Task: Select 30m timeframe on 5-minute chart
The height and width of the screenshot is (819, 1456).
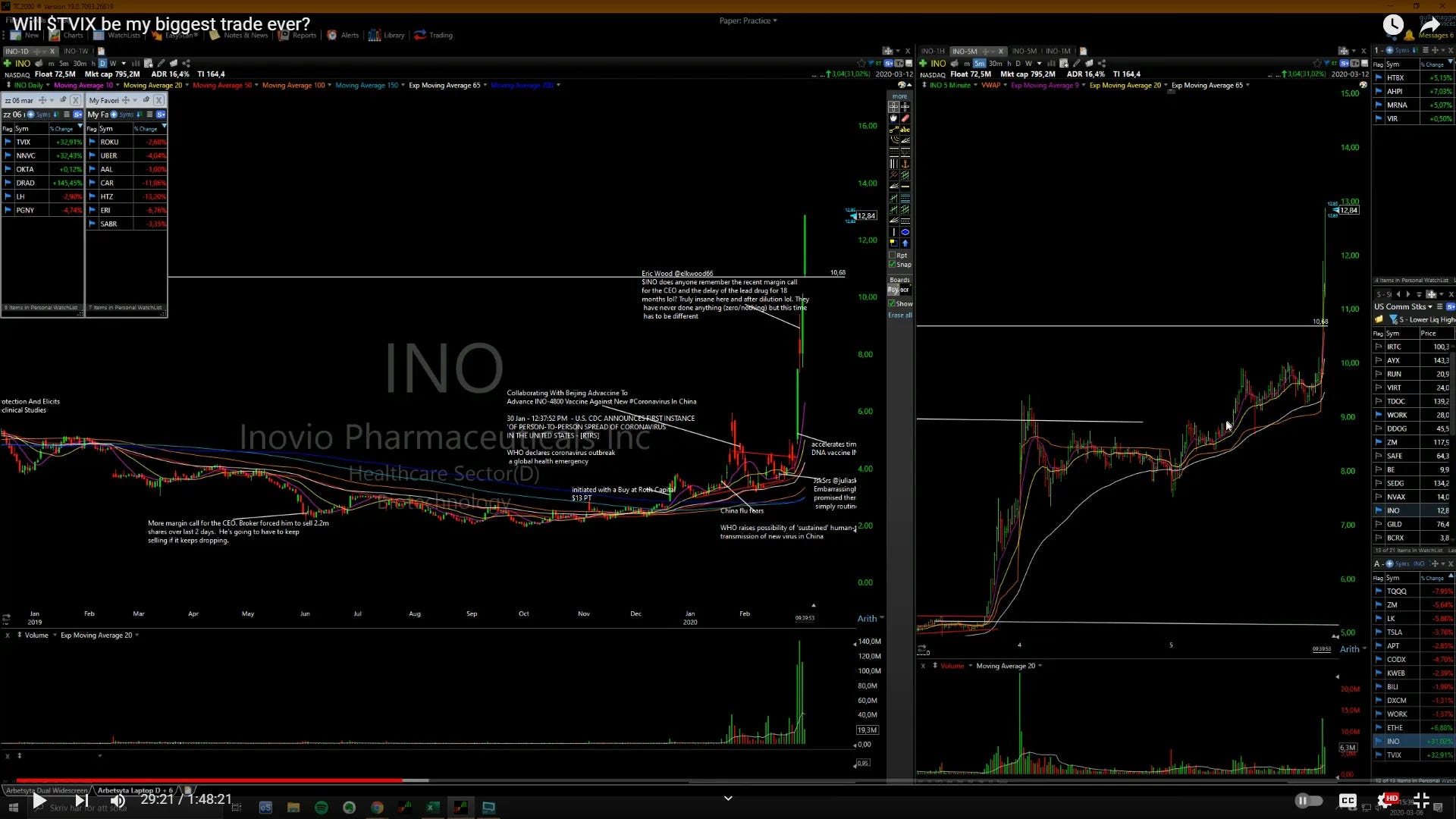Action: [x=995, y=64]
